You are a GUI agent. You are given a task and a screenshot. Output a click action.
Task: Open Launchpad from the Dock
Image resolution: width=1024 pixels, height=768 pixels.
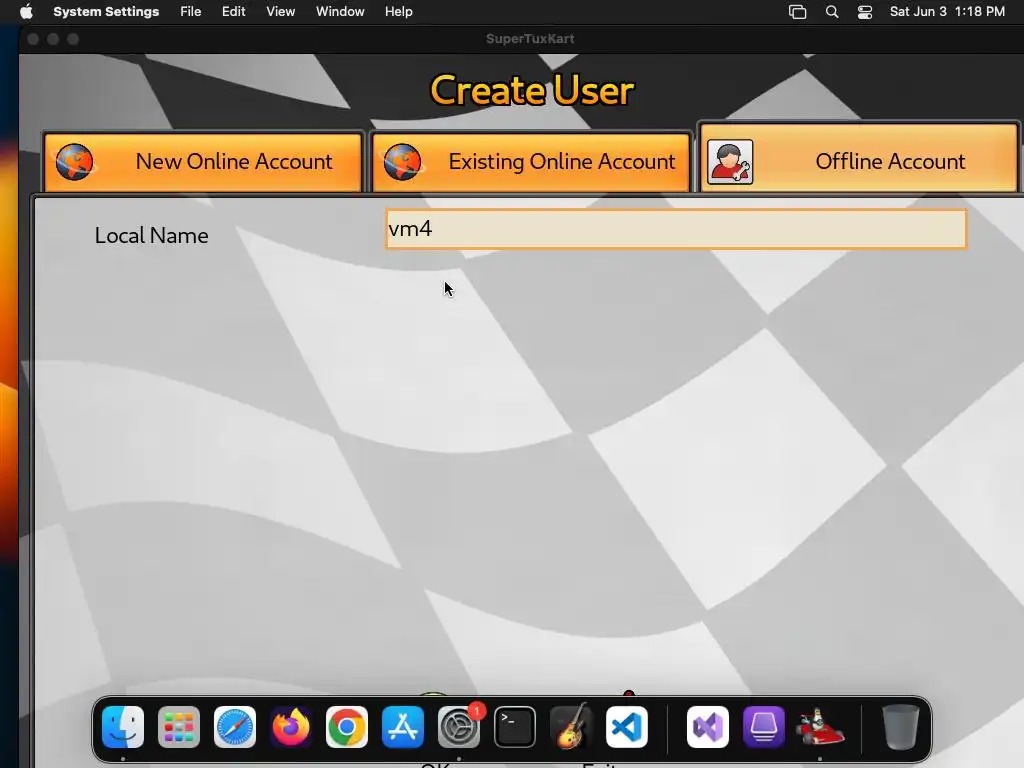[179, 727]
